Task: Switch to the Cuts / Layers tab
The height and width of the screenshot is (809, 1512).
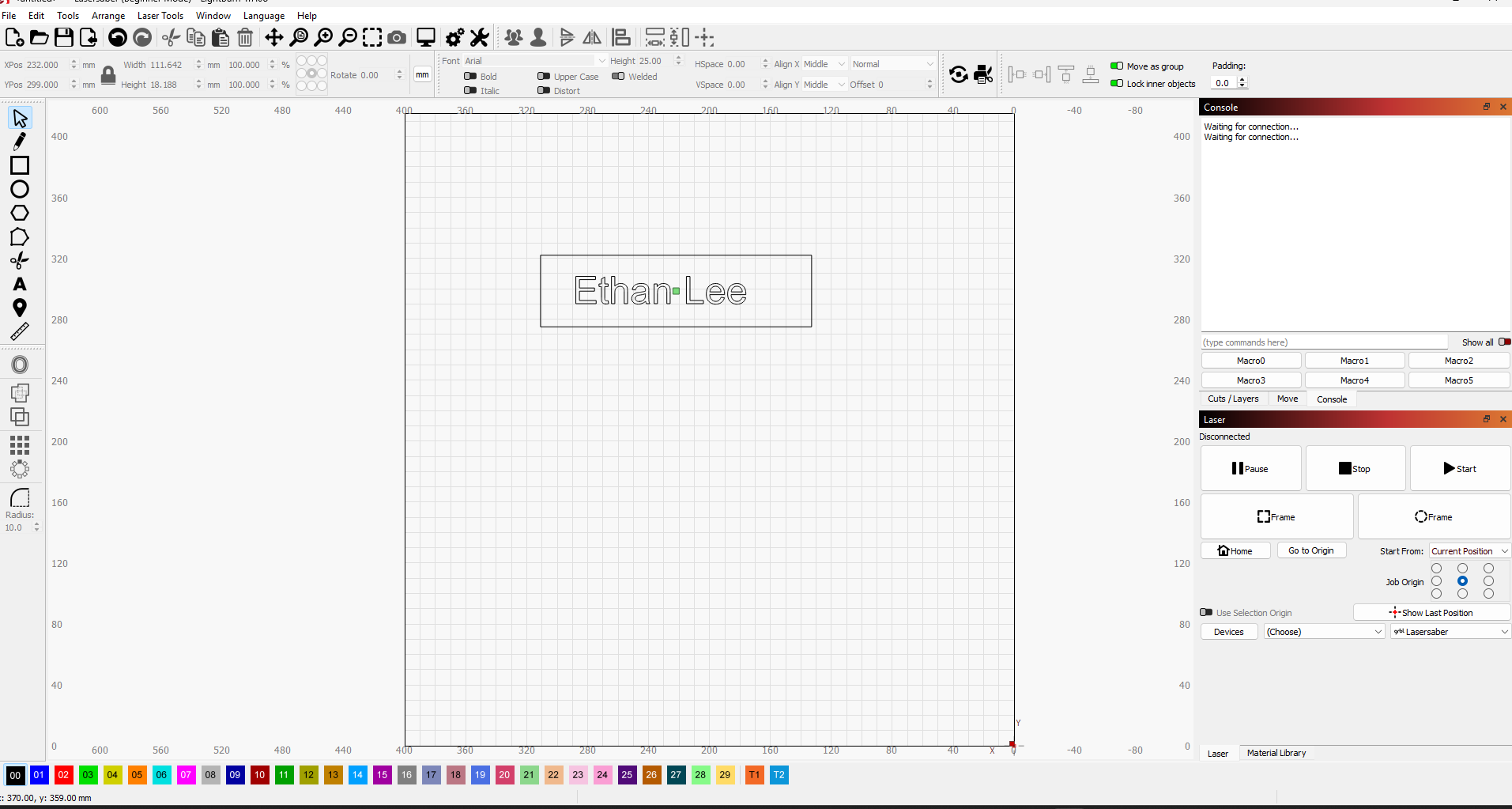Action: click(x=1233, y=399)
